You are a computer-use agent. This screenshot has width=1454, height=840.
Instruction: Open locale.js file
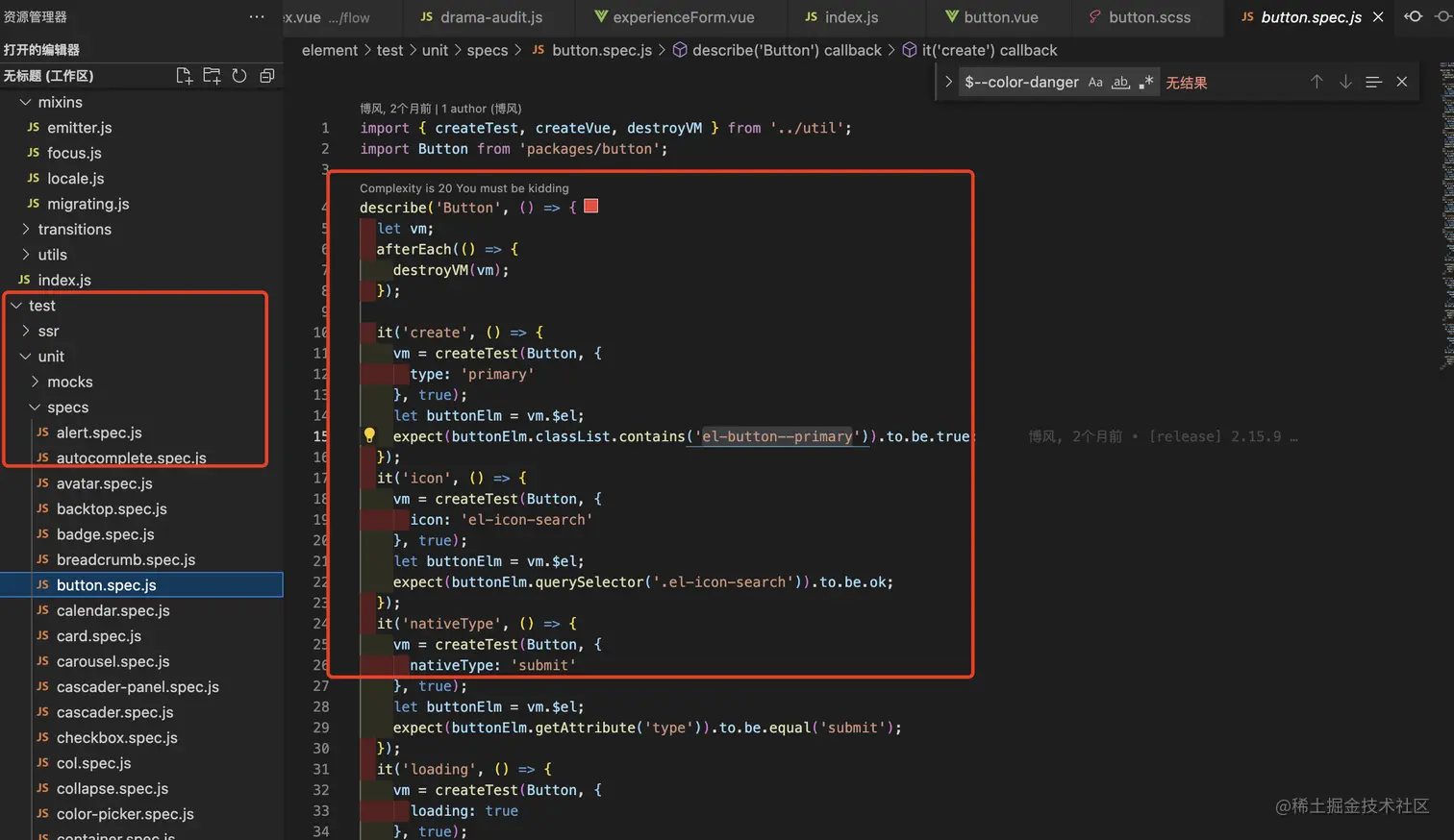76,179
